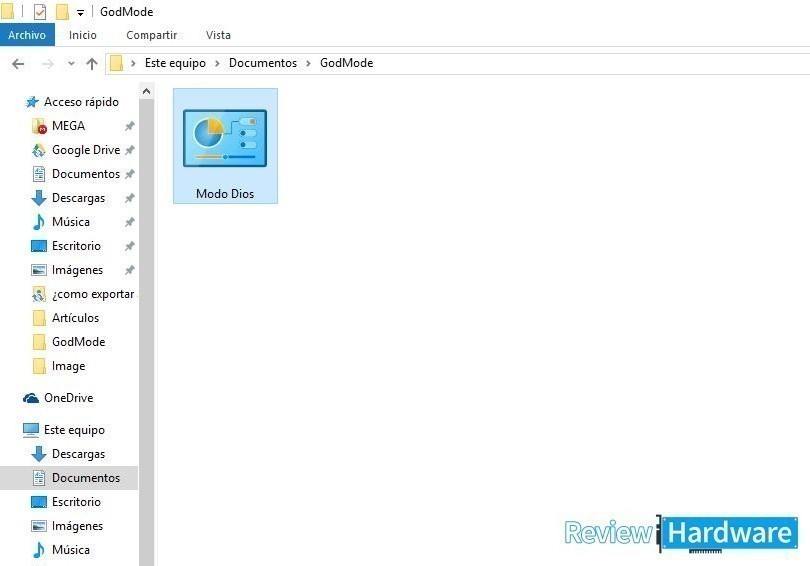Open the ¿como exportar item
This screenshot has height=566, width=810.
click(x=93, y=294)
